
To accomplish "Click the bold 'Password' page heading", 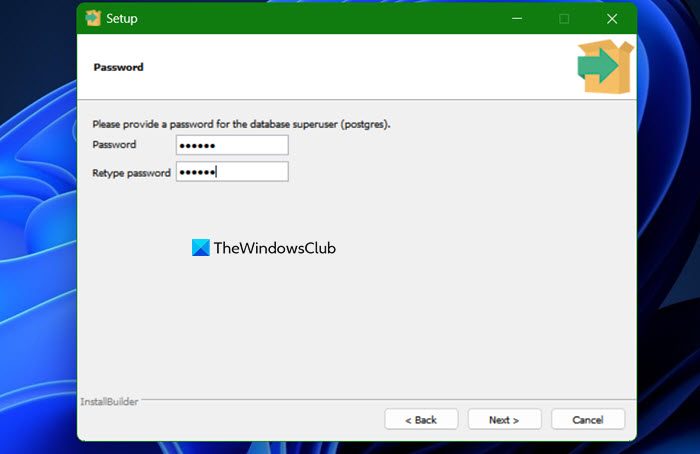I will click(x=118, y=67).
